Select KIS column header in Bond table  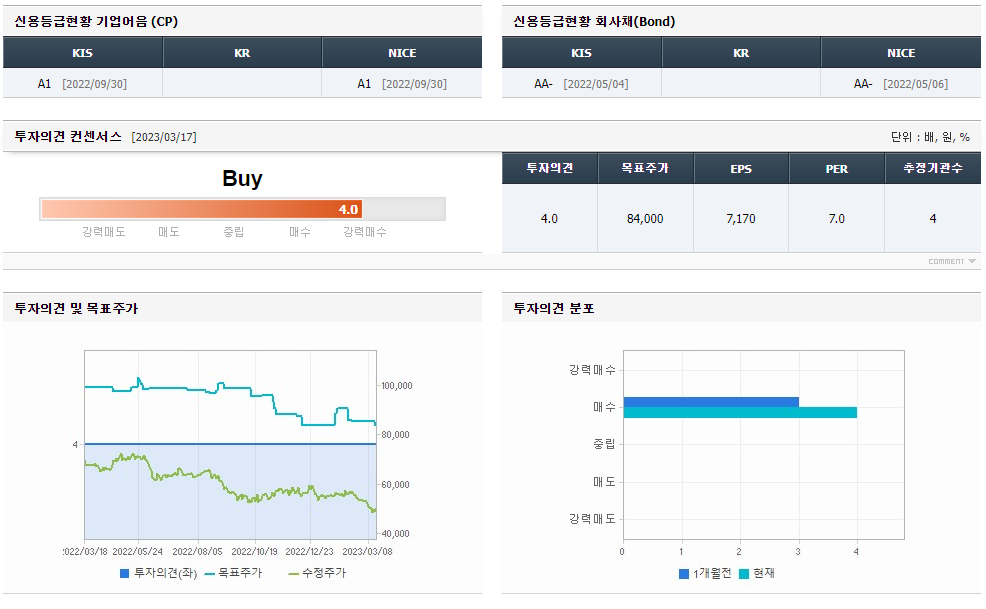(x=581, y=53)
